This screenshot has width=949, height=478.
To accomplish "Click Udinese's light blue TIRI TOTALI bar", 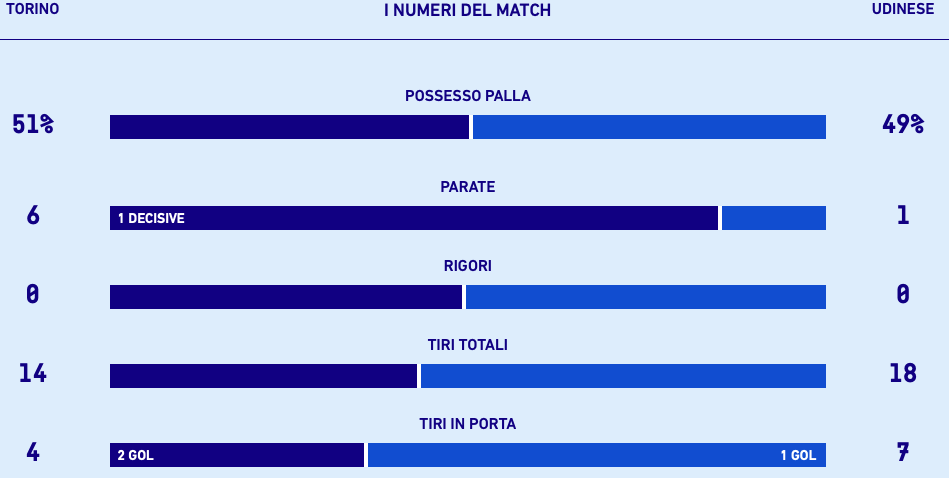I will [x=623, y=376].
